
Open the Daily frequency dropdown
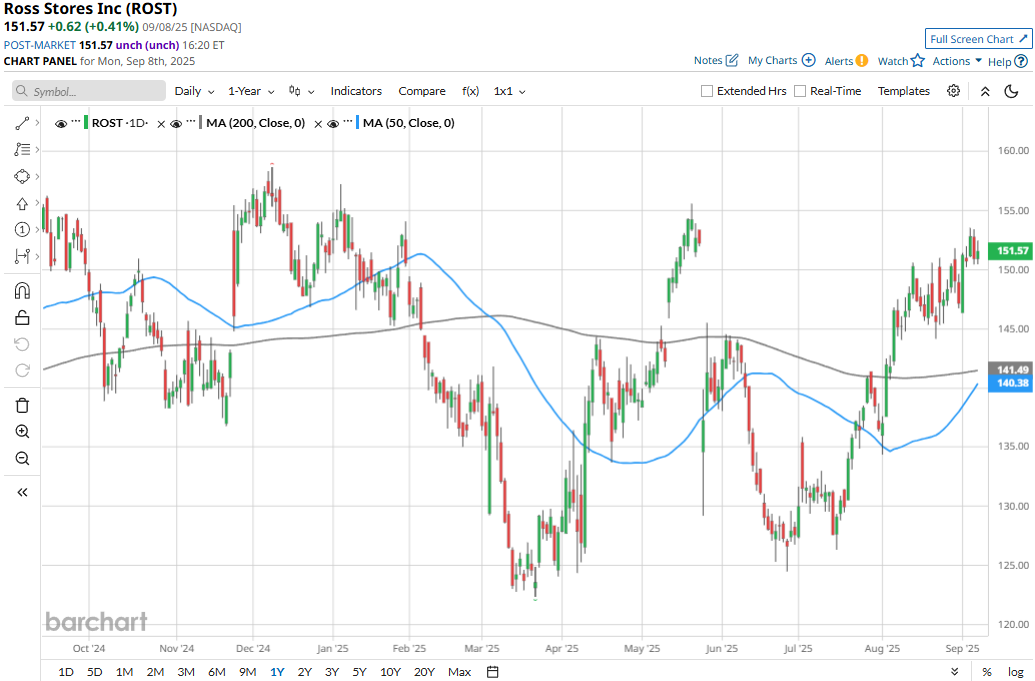click(x=194, y=91)
